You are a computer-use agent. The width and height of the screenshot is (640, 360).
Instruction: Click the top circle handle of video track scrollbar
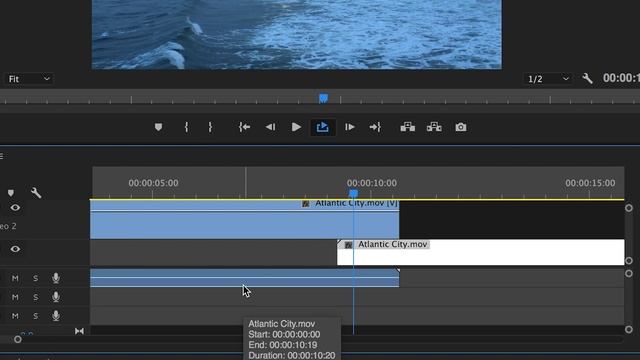point(629,208)
